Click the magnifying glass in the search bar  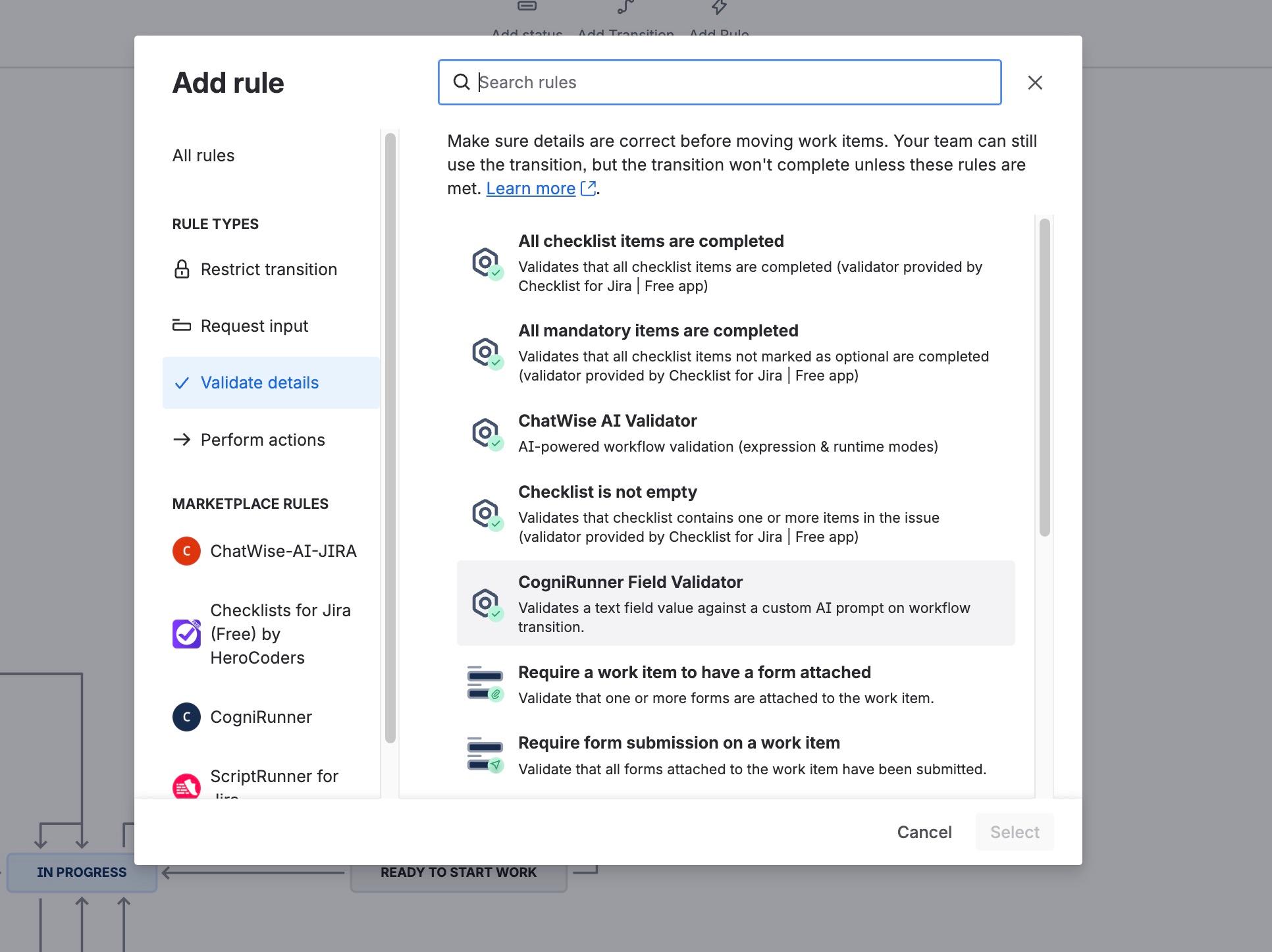[461, 82]
